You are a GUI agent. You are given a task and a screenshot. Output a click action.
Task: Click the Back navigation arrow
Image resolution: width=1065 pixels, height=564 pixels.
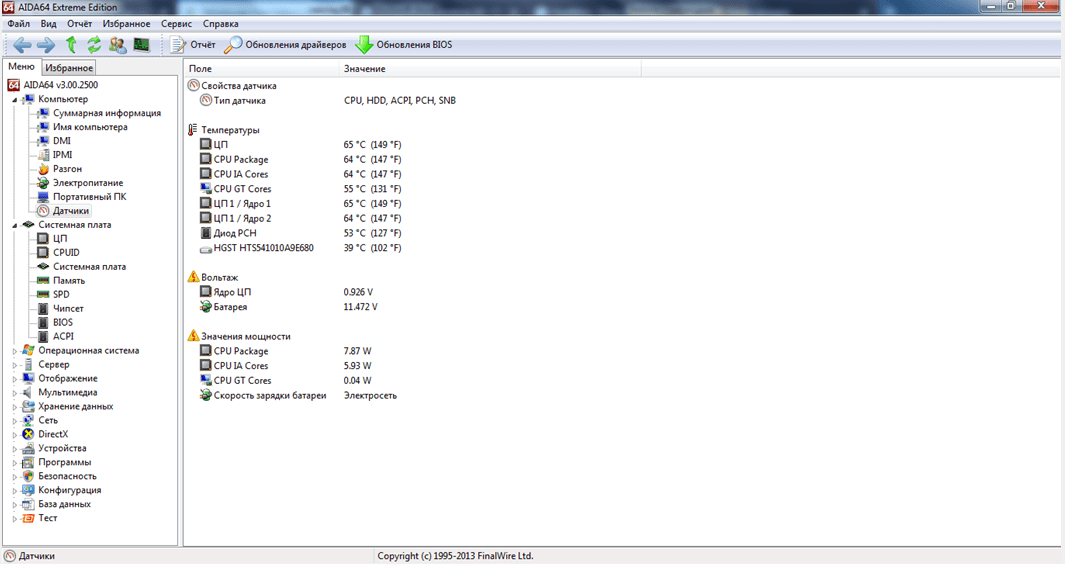point(22,45)
